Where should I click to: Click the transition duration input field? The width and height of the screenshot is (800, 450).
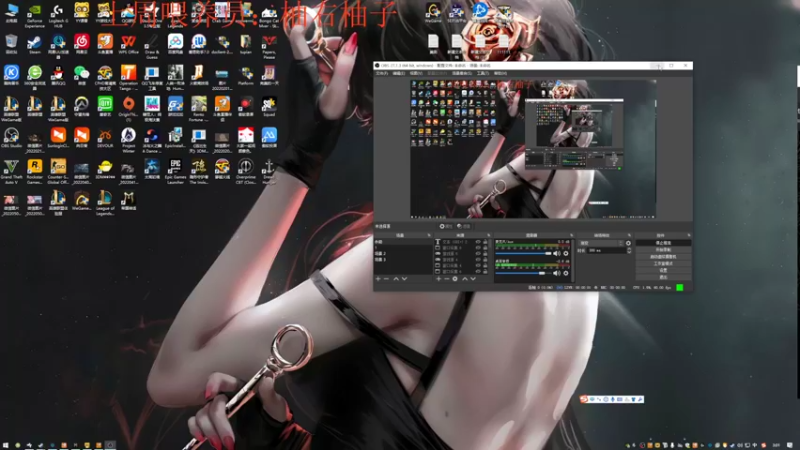606,251
